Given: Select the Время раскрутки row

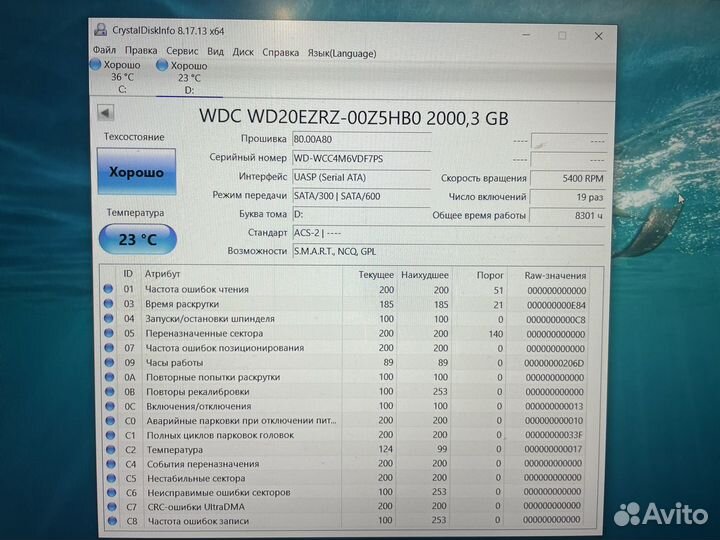Looking at the screenshot, I should (x=345, y=304).
